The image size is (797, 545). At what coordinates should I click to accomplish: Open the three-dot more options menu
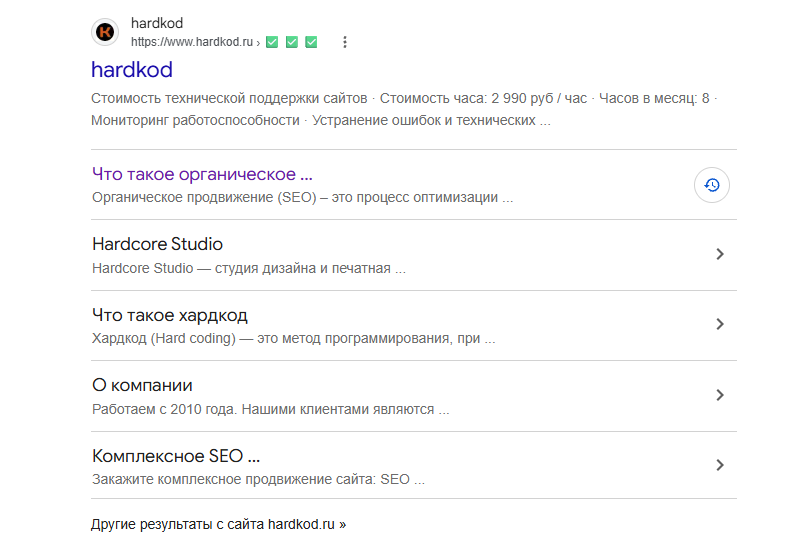(x=345, y=42)
